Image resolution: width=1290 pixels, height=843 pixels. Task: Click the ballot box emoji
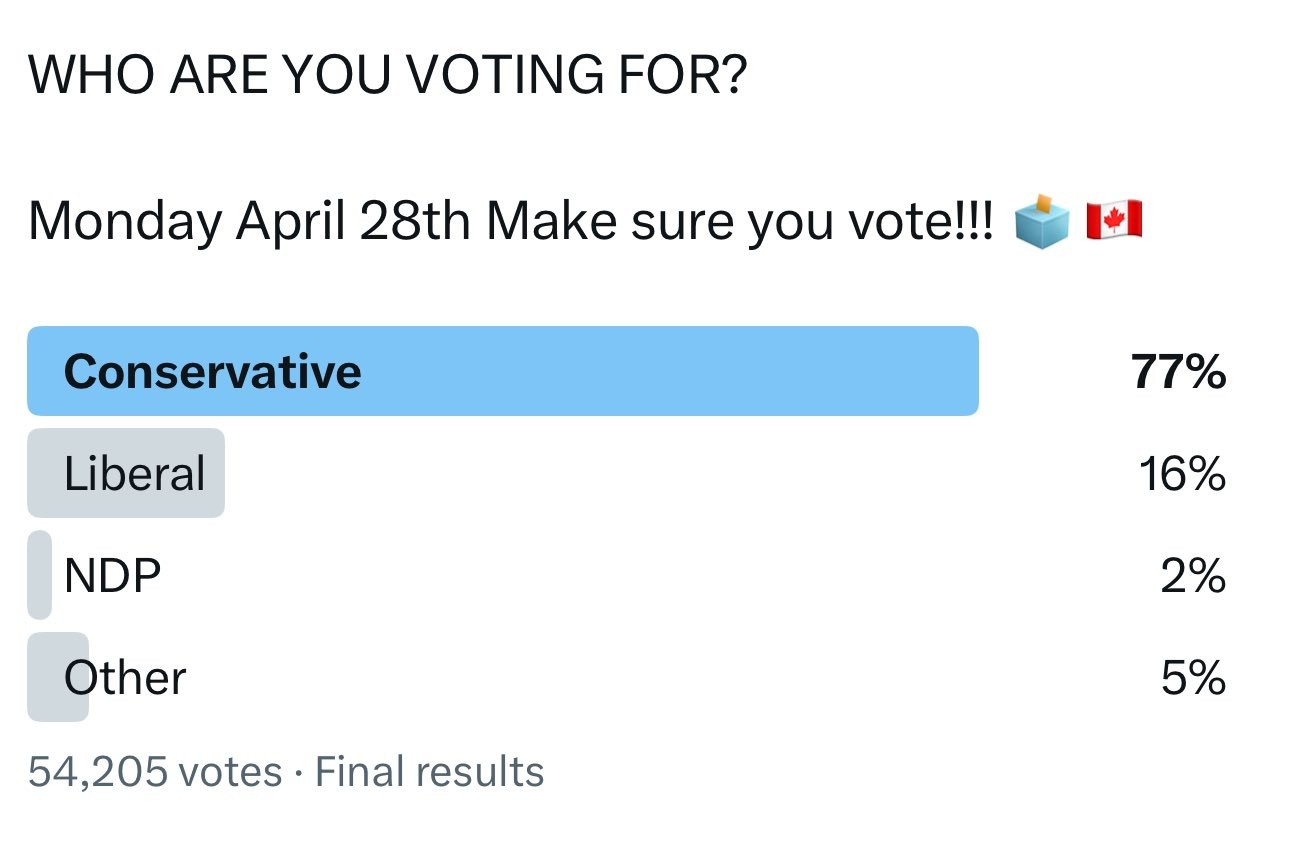coord(1041,221)
